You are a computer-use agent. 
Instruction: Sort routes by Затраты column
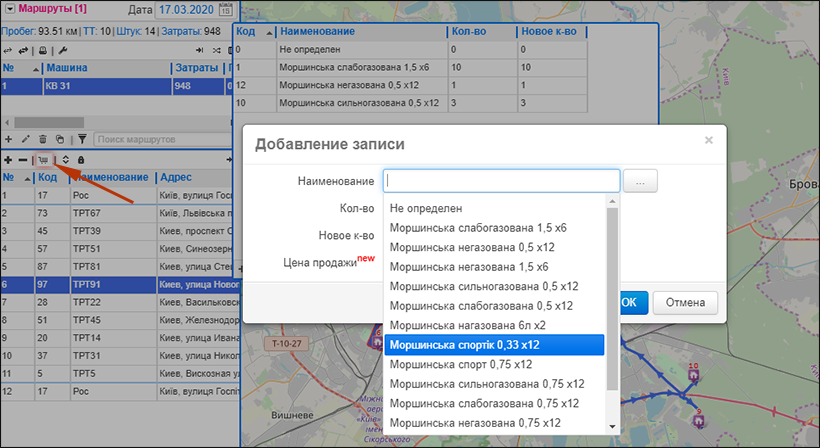point(197,68)
